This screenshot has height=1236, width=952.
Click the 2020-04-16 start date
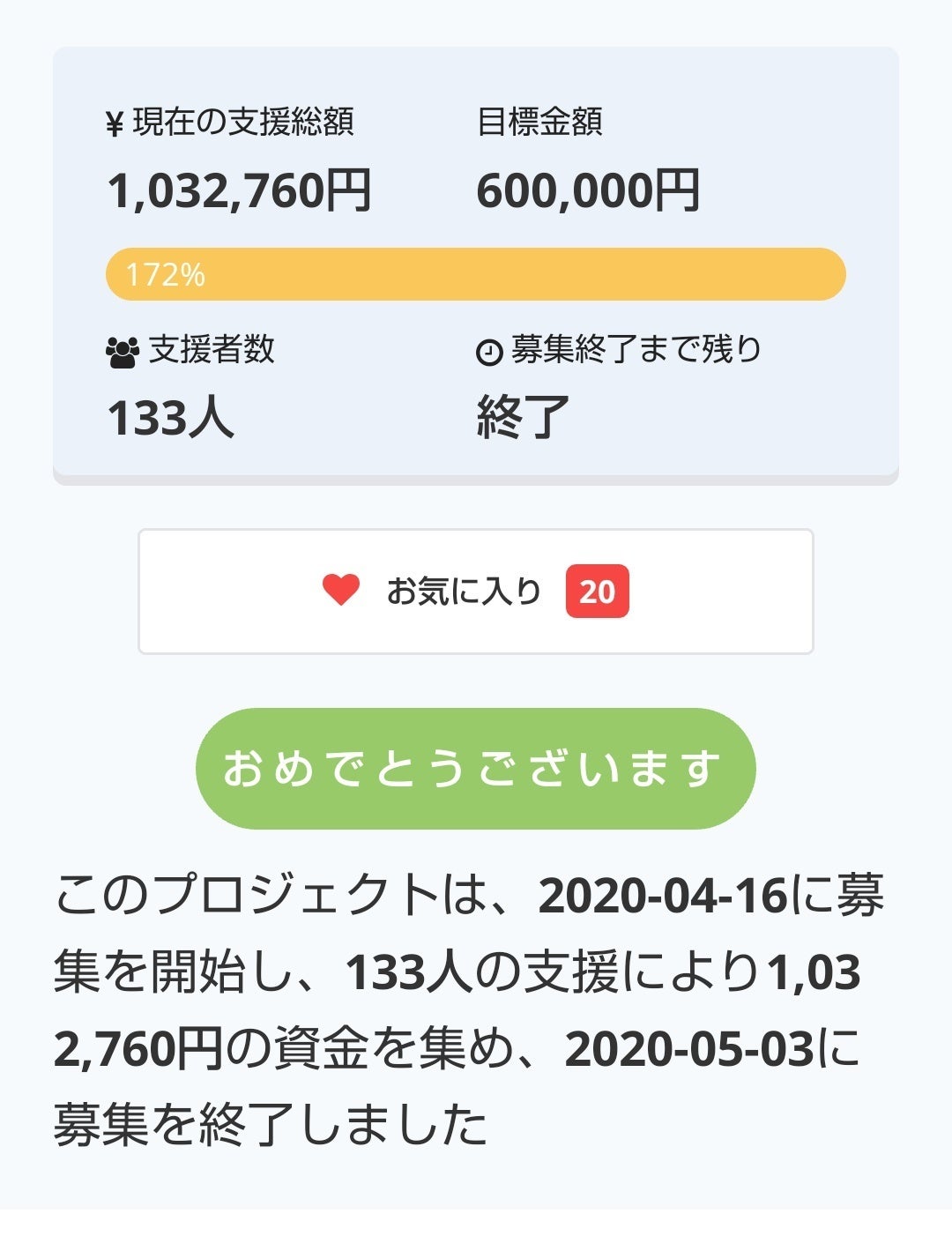(663, 896)
